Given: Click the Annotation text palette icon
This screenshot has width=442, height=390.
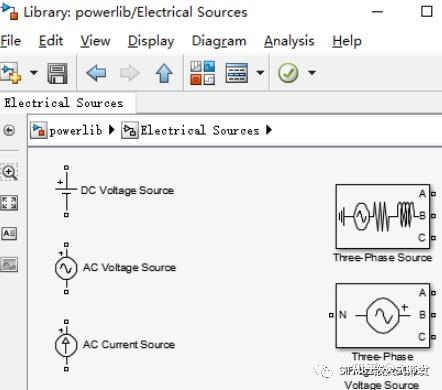Looking at the screenshot, I should tap(9, 233).
